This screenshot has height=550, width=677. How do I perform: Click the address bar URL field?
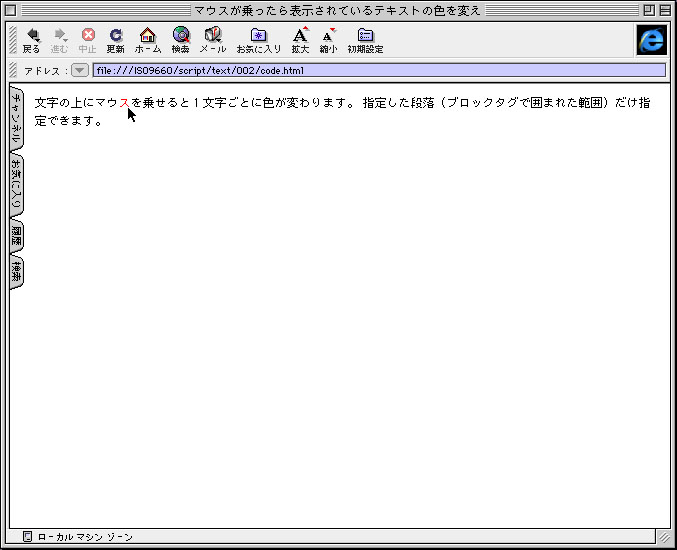point(378,71)
